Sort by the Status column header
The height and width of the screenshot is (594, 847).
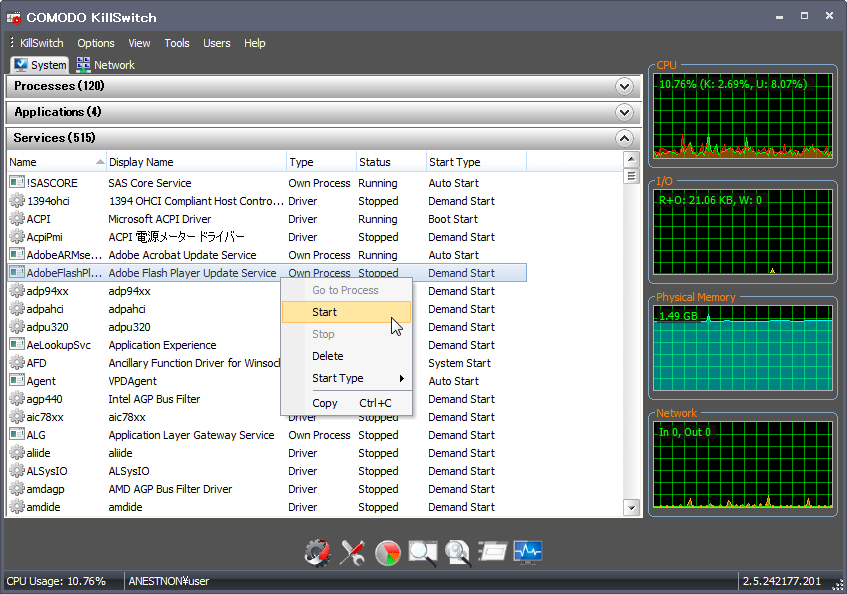pyautogui.click(x=391, y=162)
